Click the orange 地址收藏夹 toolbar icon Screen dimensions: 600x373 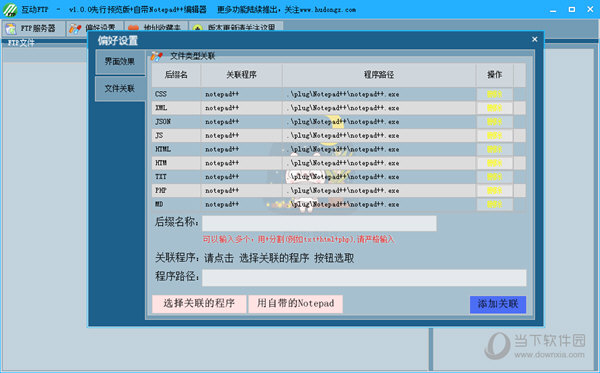133,28
